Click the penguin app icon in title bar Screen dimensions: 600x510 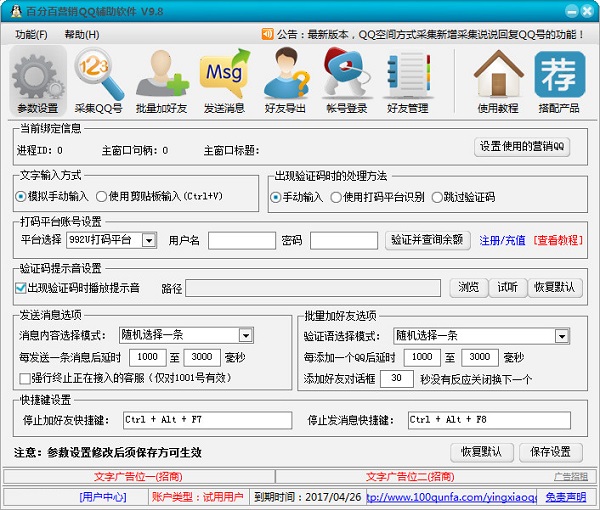tap(16, 11)
